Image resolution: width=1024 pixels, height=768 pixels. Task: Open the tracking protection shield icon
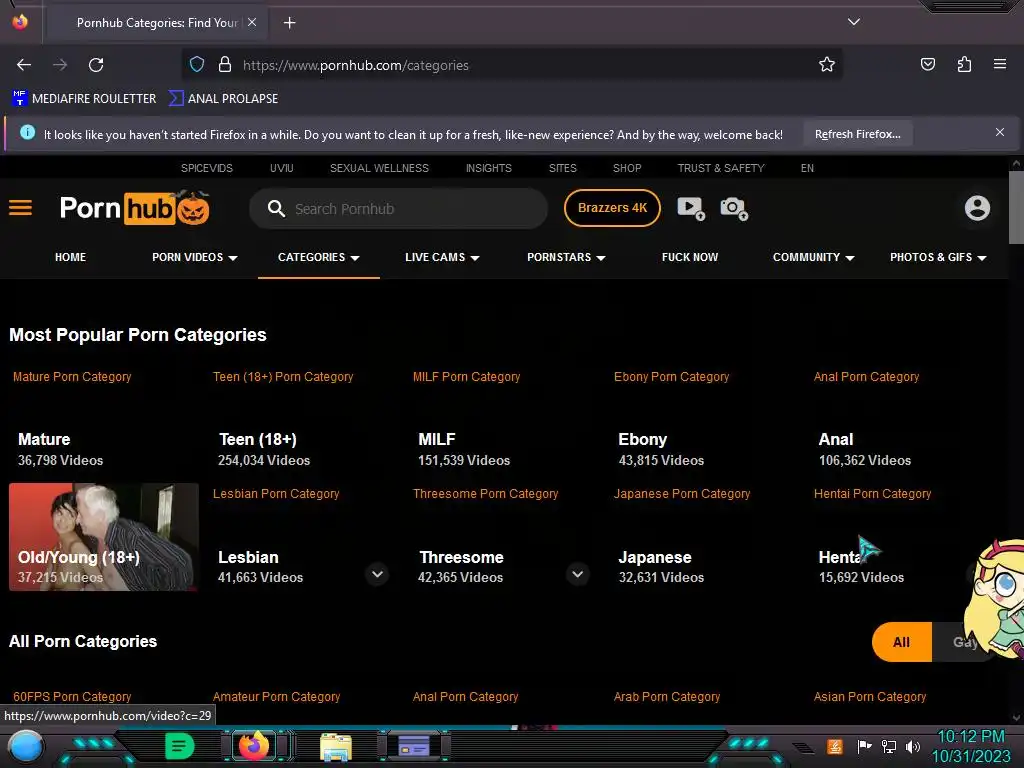[x=197, y=65]
